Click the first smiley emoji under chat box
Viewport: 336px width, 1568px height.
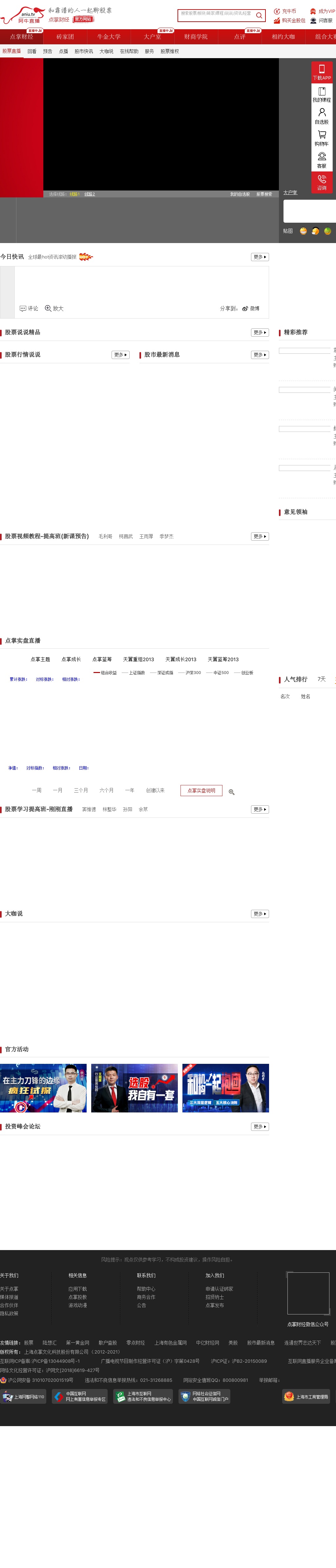pos(303,231)
